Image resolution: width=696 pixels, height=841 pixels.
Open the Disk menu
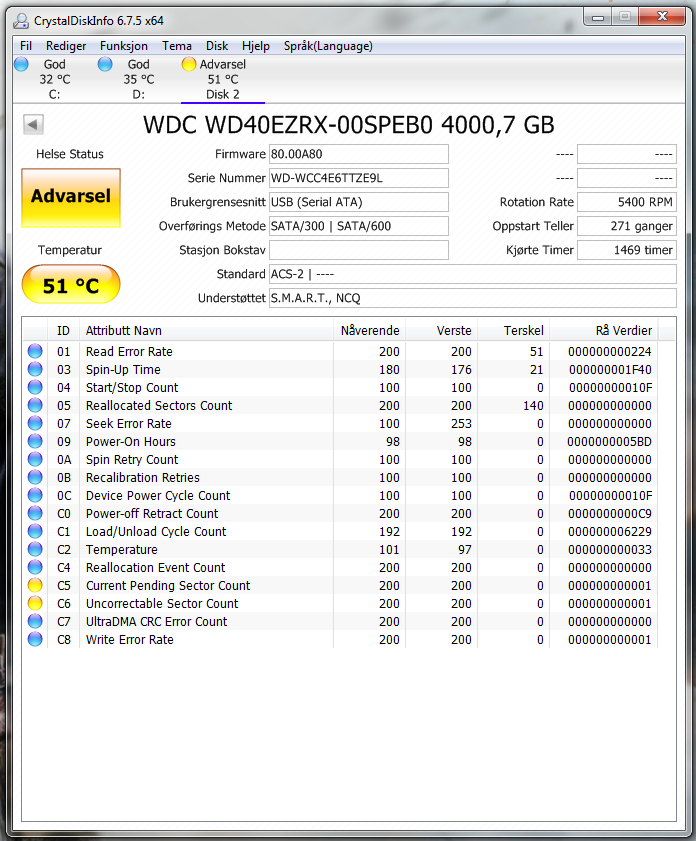coord(217,46)
